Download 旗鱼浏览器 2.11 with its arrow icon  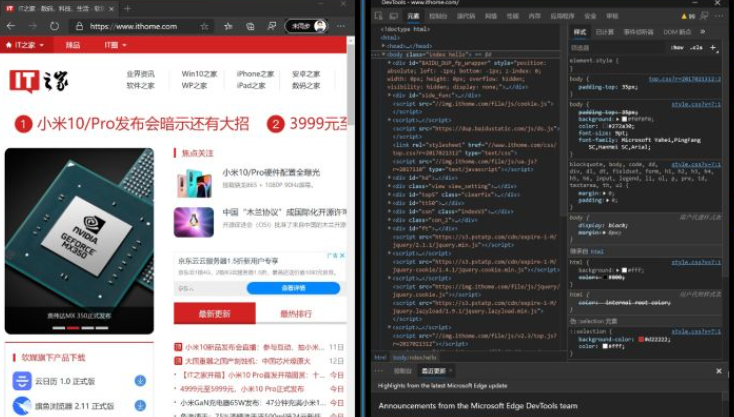140,405
